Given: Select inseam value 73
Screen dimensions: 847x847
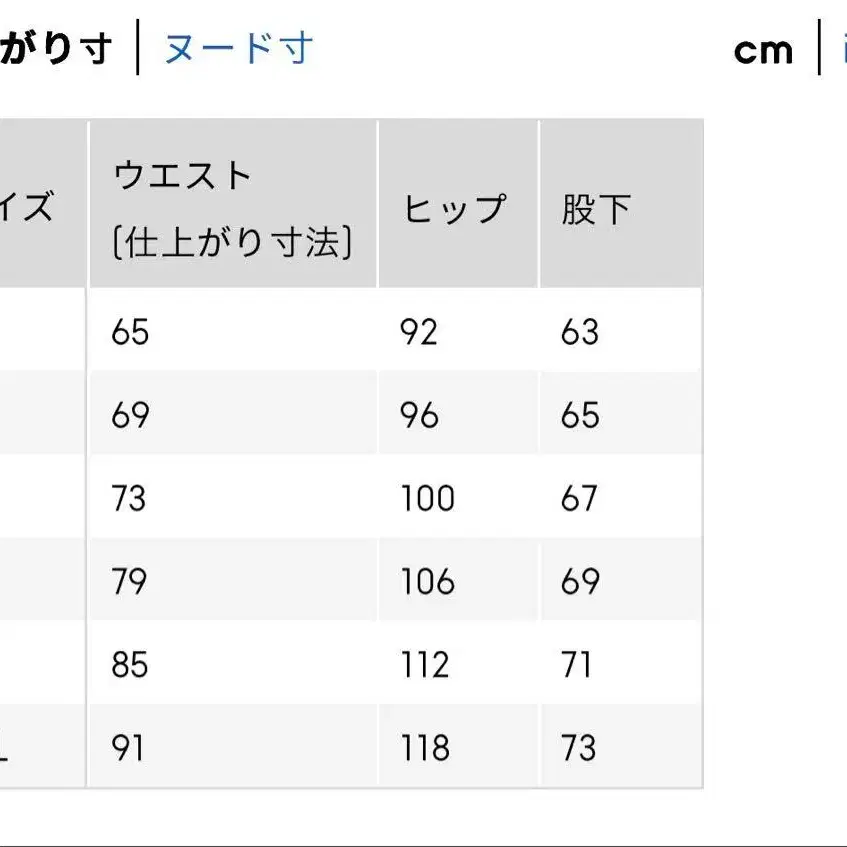Looking at the screenshot, I should (580, 747).
